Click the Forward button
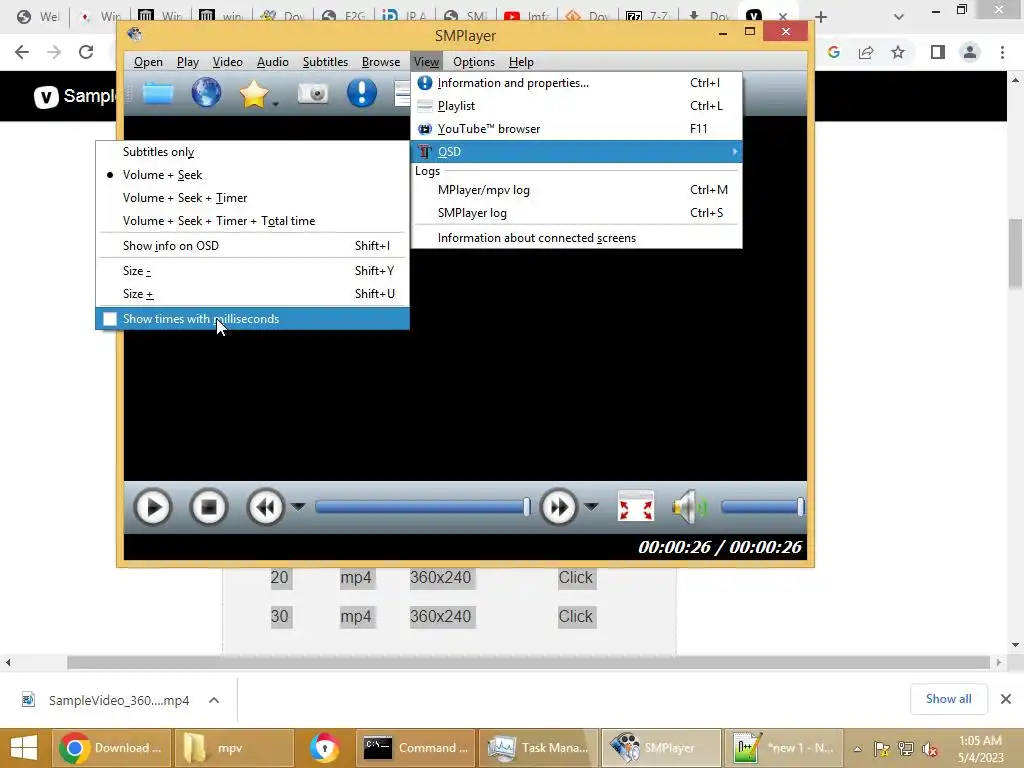The width and height of the screenshot is (1024, 768). (x=558, y=507)
